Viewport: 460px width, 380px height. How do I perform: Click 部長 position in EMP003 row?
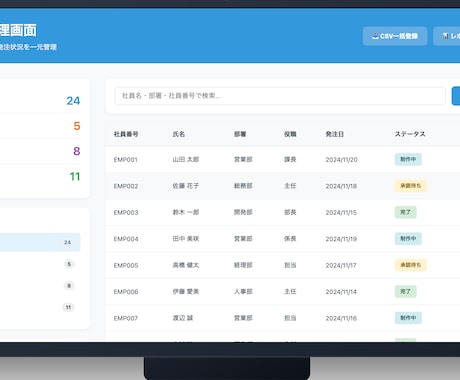point(290,212)
